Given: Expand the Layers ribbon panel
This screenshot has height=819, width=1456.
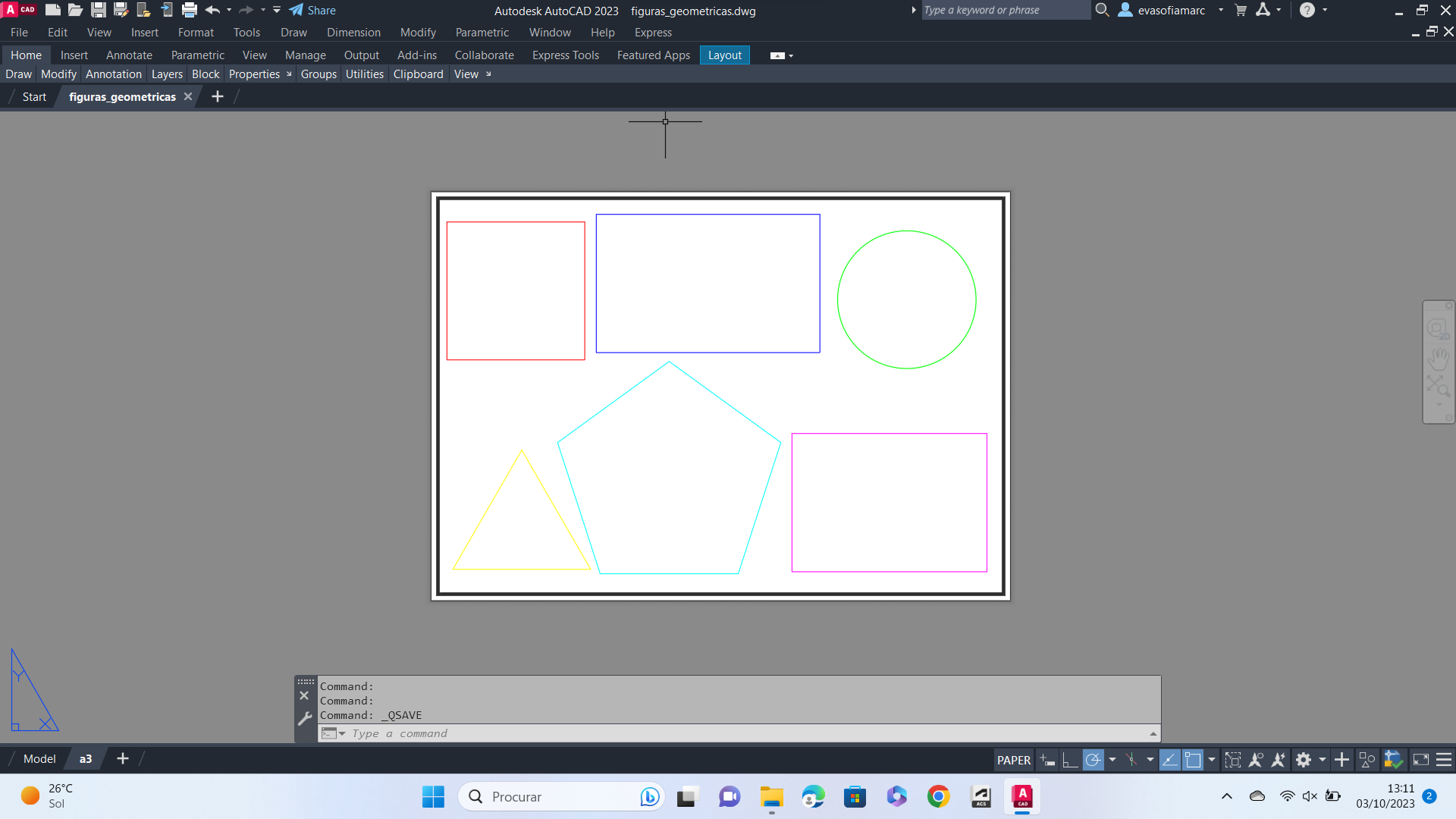Looking at the screenshot, I should pyautogui.click(x=167, y=74).
